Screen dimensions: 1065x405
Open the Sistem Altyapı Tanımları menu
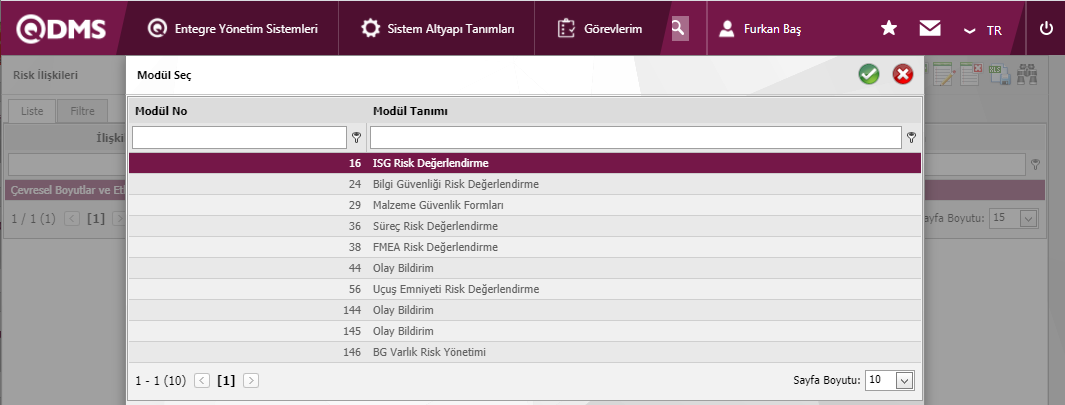[x=438, y=29]
